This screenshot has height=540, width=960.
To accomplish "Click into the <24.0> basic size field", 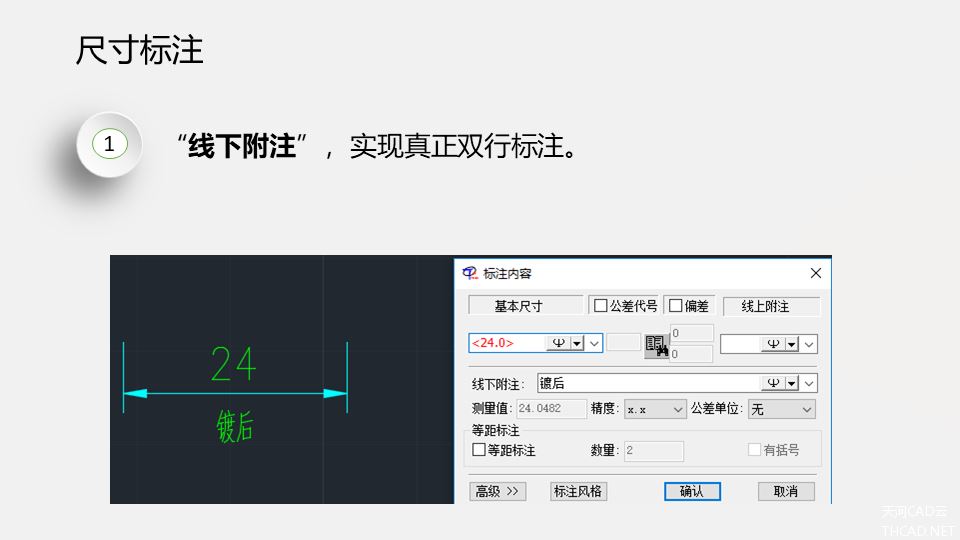I will click(x=507, y=343).
